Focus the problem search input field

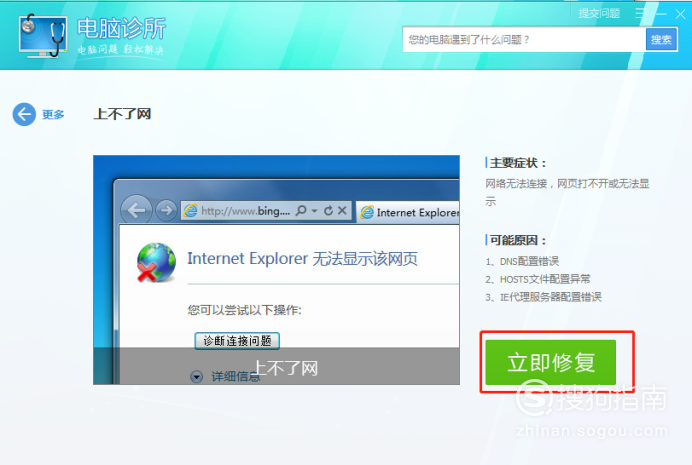(524, 40)
